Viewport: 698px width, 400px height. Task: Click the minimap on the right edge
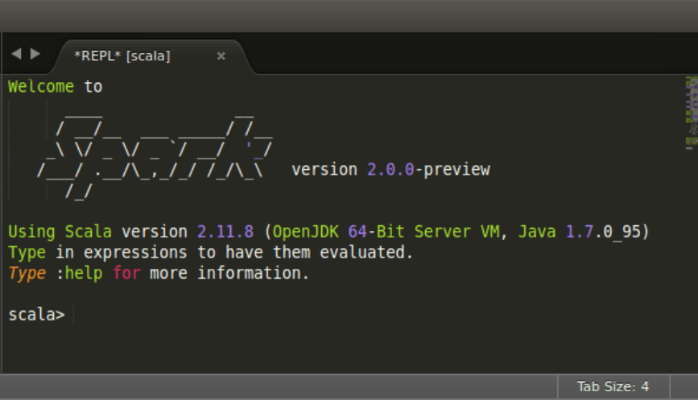(691, 113)
